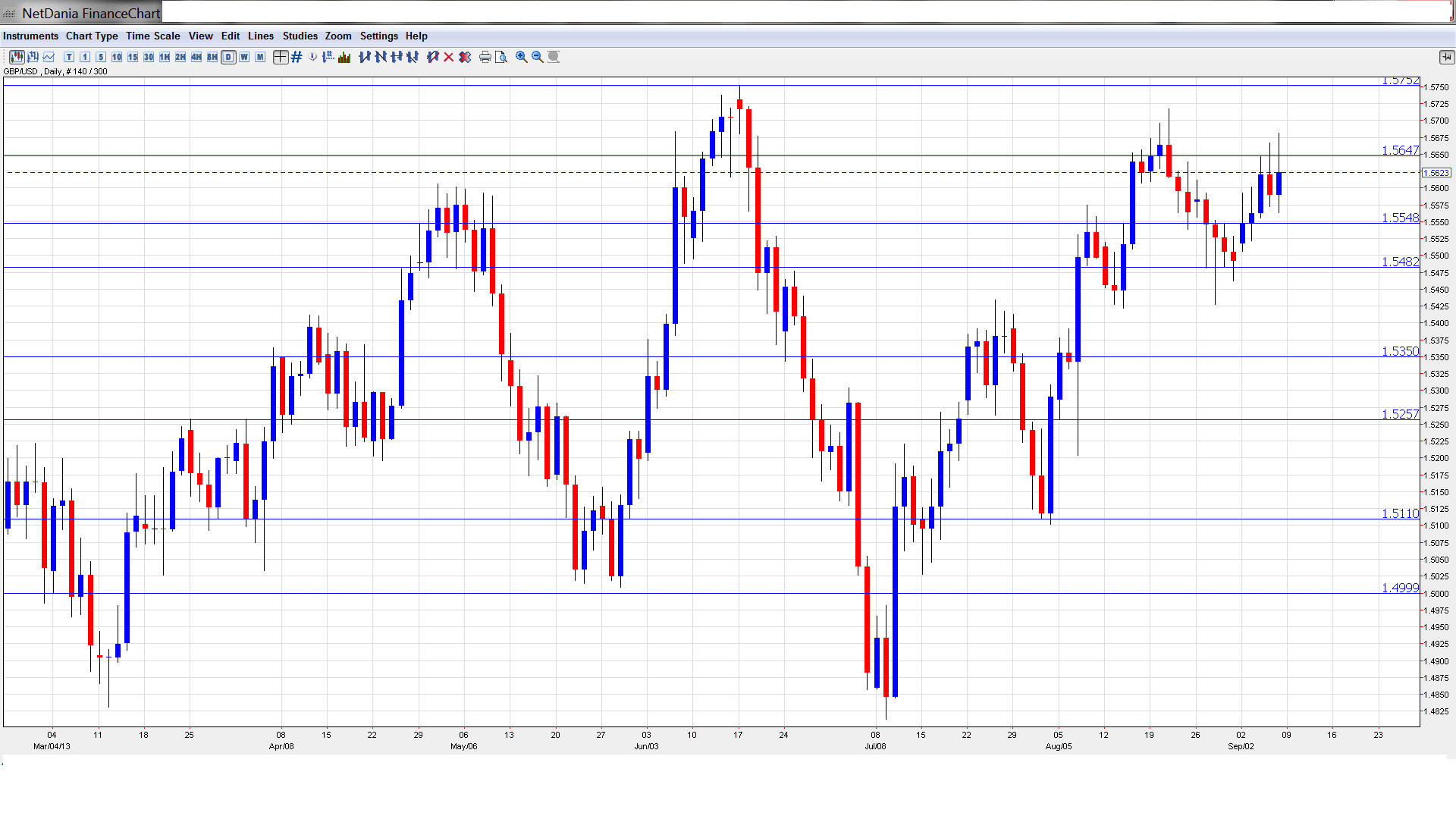Expand the Studies menu
This screenshot has width=1456, height=819.
click(300, 36)
